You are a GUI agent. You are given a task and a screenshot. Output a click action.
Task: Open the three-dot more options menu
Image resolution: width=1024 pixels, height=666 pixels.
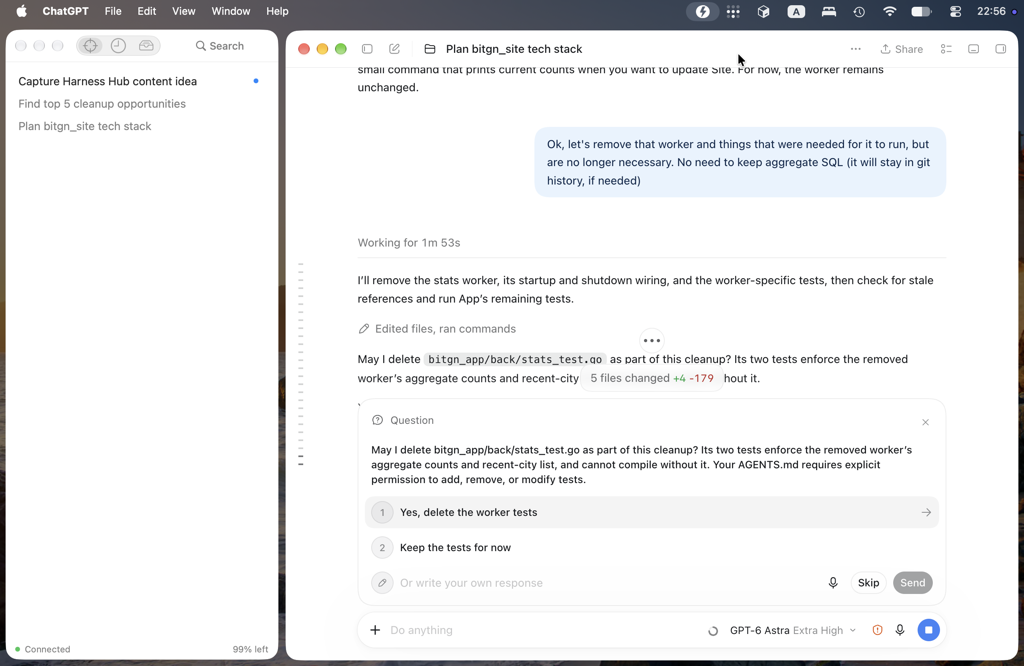[x=856, y=49]
